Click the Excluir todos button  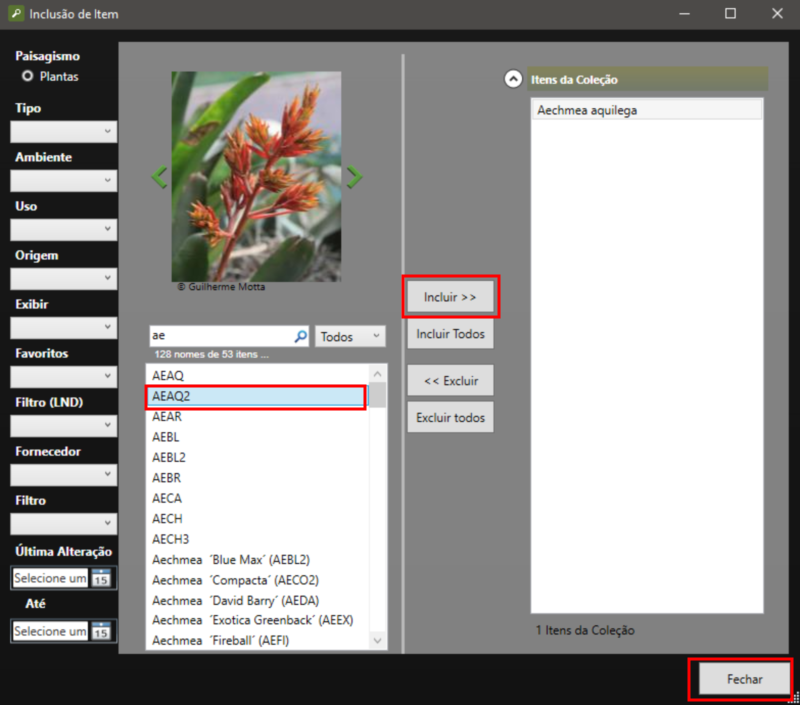450,417
